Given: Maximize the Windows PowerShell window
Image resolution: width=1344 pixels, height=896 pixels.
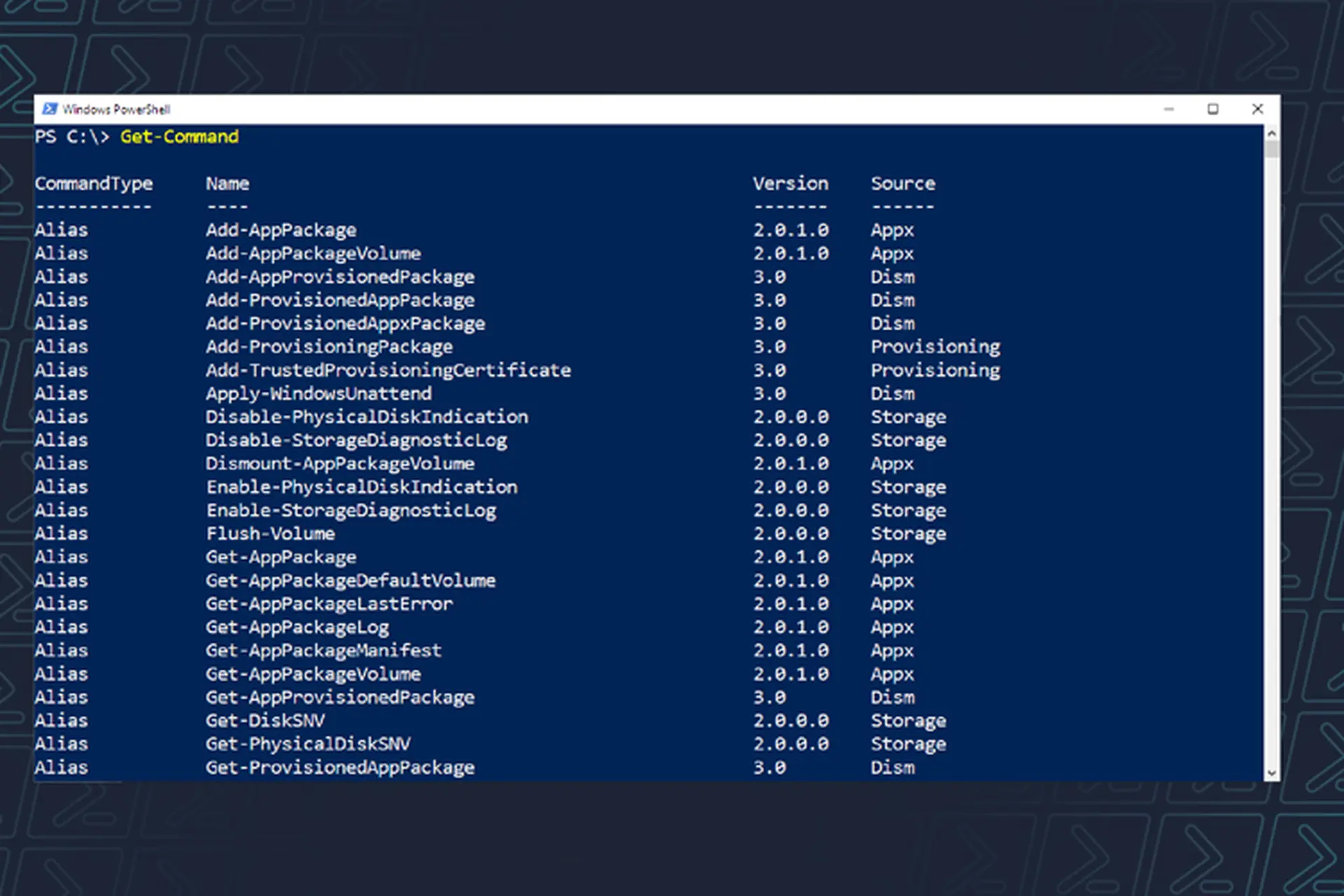Looking at the screenshot, I should point(1212,109).
